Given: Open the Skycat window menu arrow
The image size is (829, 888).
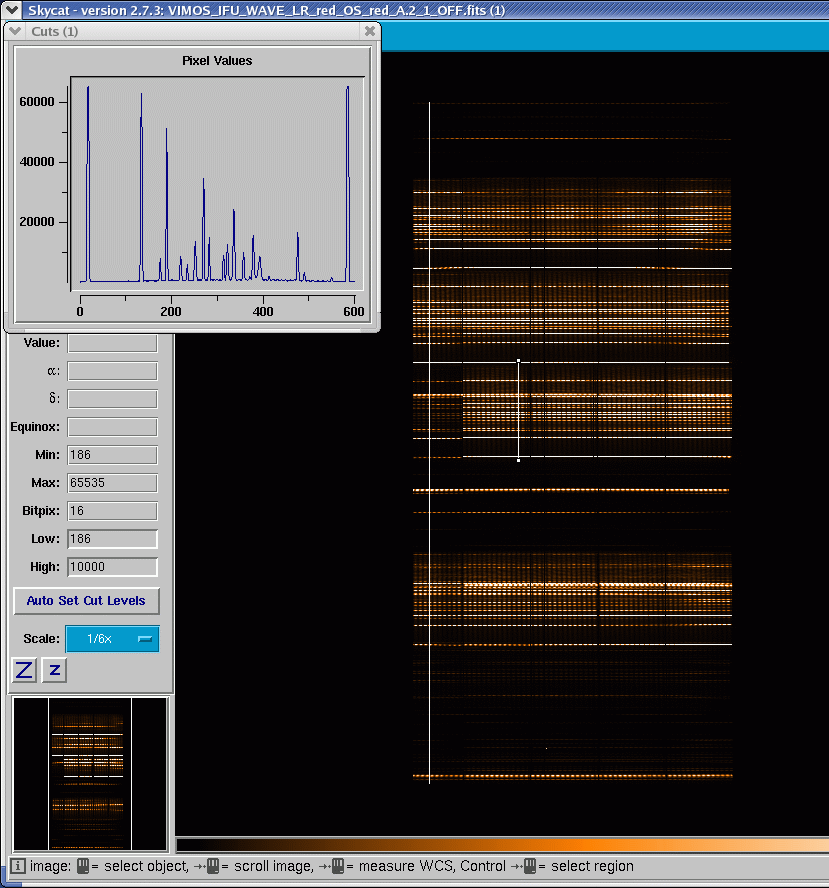Looking at the screenshot, I should tap(11, 10).
